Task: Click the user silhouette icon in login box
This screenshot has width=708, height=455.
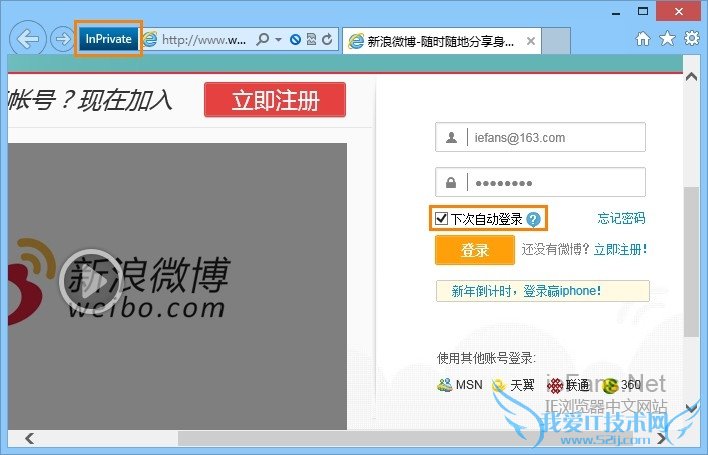Action: [x=451, y=137]
